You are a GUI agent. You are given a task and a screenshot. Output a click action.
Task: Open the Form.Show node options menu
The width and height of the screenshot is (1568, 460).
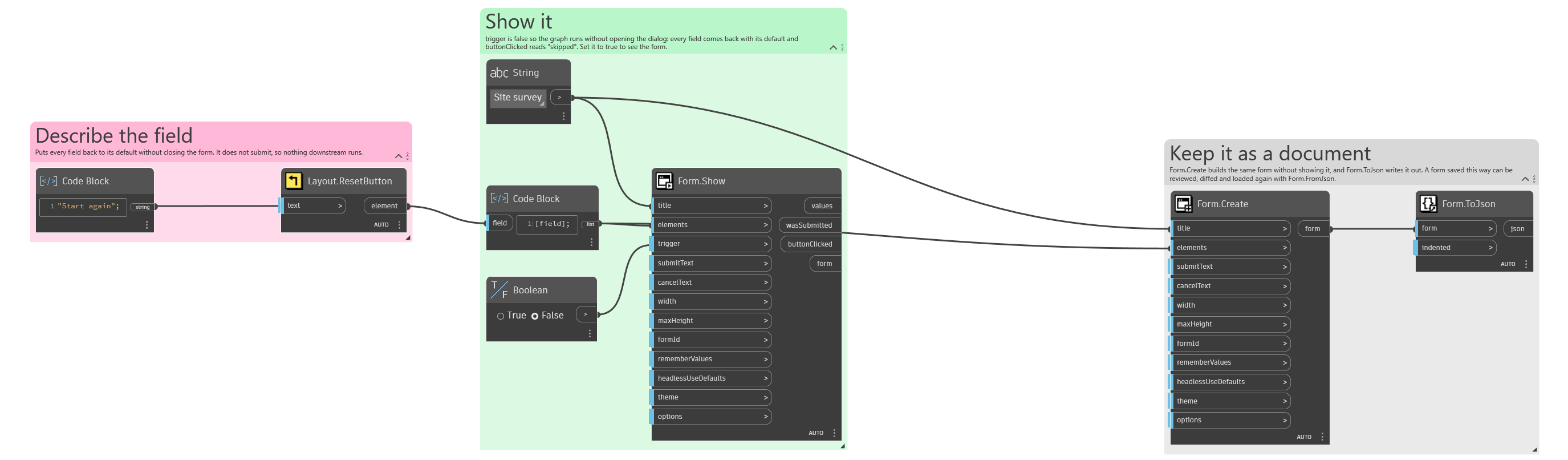tap(834, 433)
